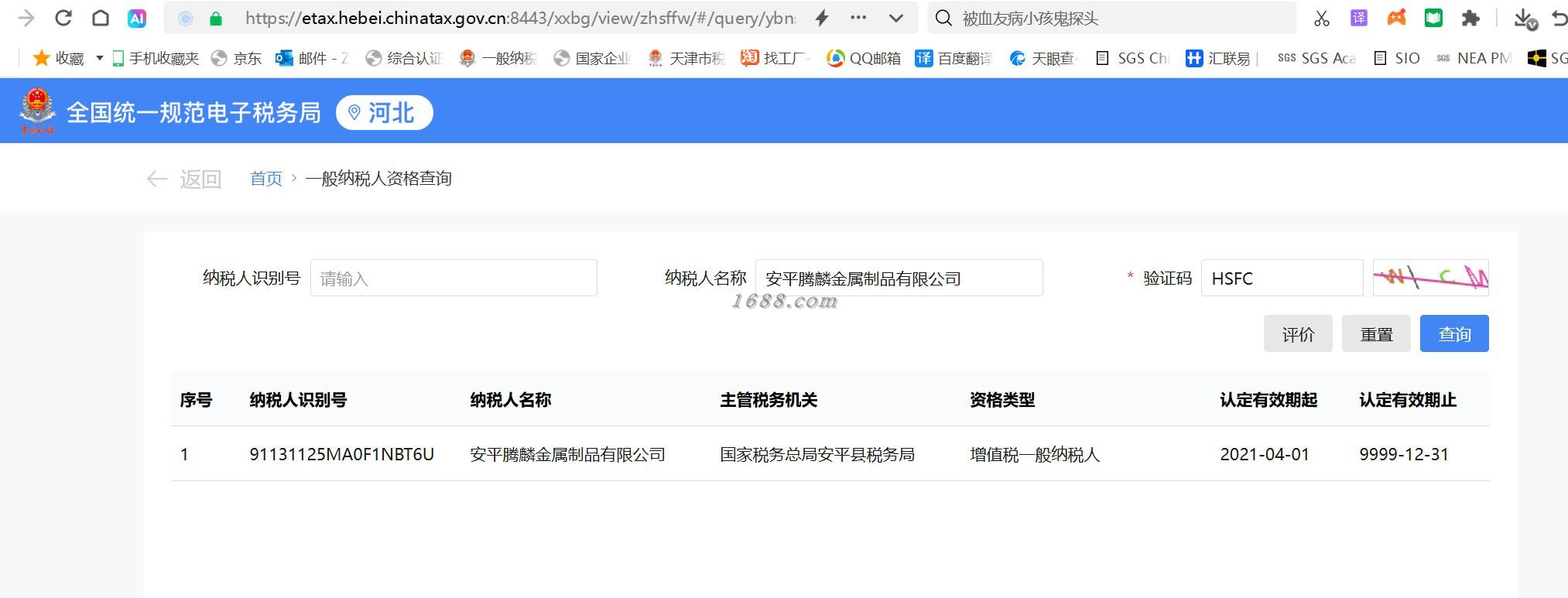Click the 纳税人名称 column header
This screenshot has height=598, width=1568.
(x=511, y=400)
